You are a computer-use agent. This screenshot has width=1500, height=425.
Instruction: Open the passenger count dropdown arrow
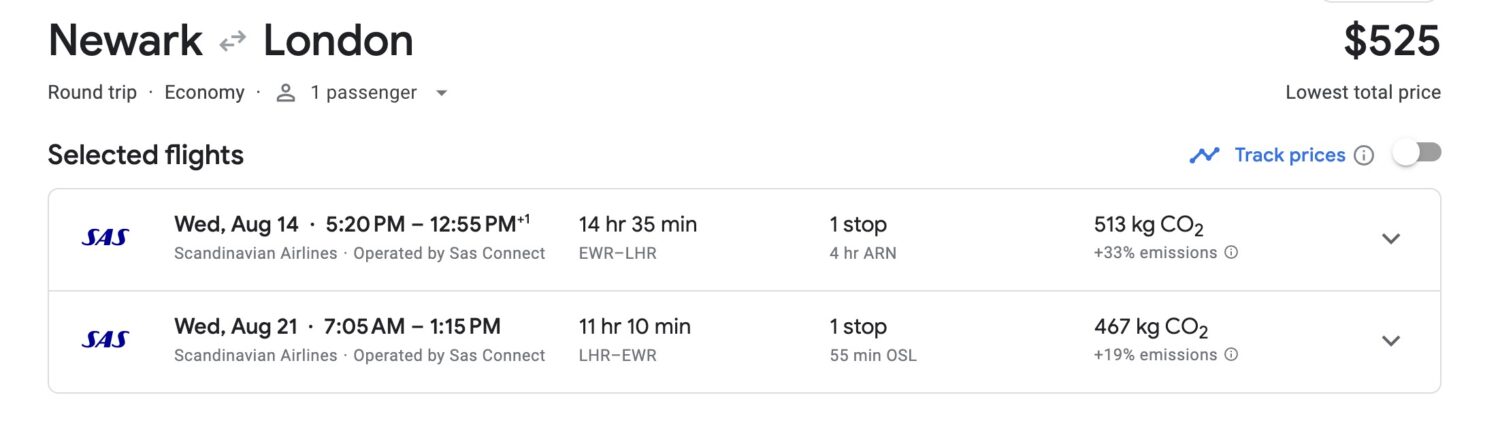click(441, 93)
